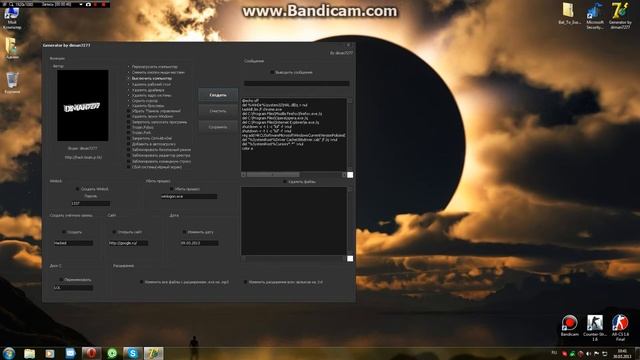Switch to Generator app taskbar button
This screenshot has height=360, width=640.
coord(153,353)
